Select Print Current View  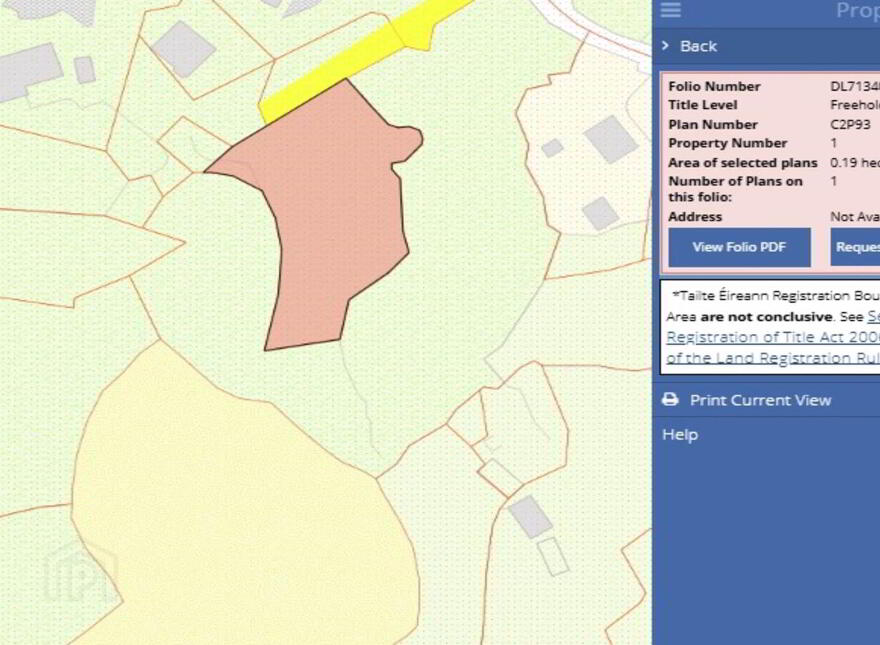point(760,400)
